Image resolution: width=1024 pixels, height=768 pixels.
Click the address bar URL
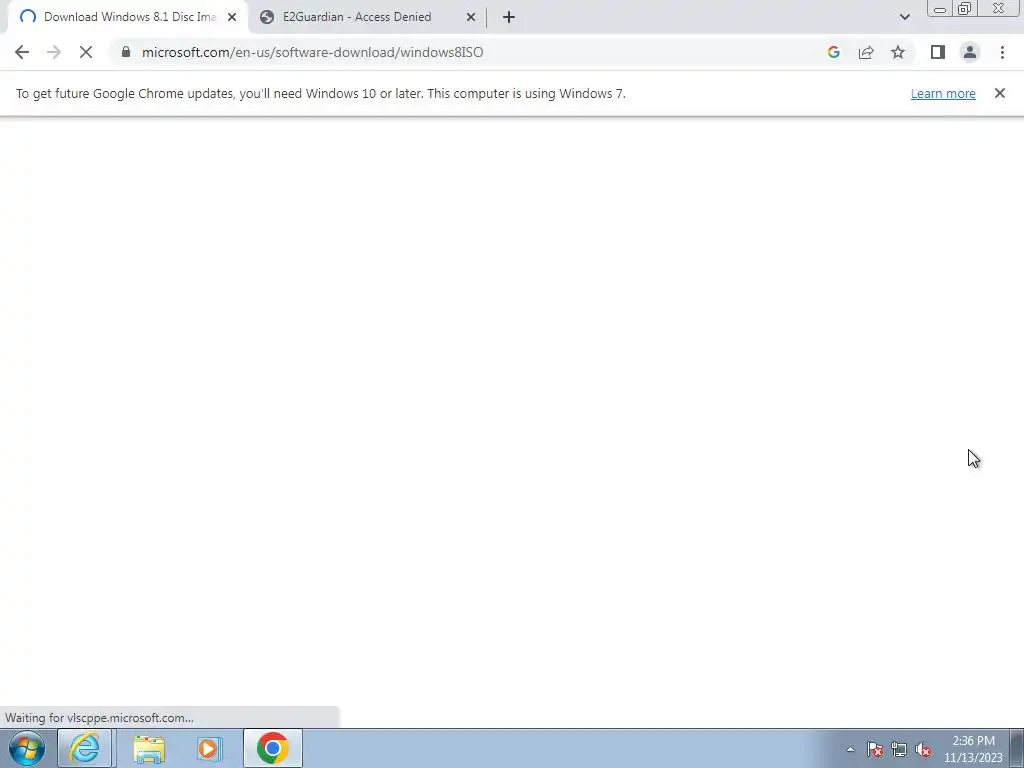pyautogui.click(x=312, y=52)
